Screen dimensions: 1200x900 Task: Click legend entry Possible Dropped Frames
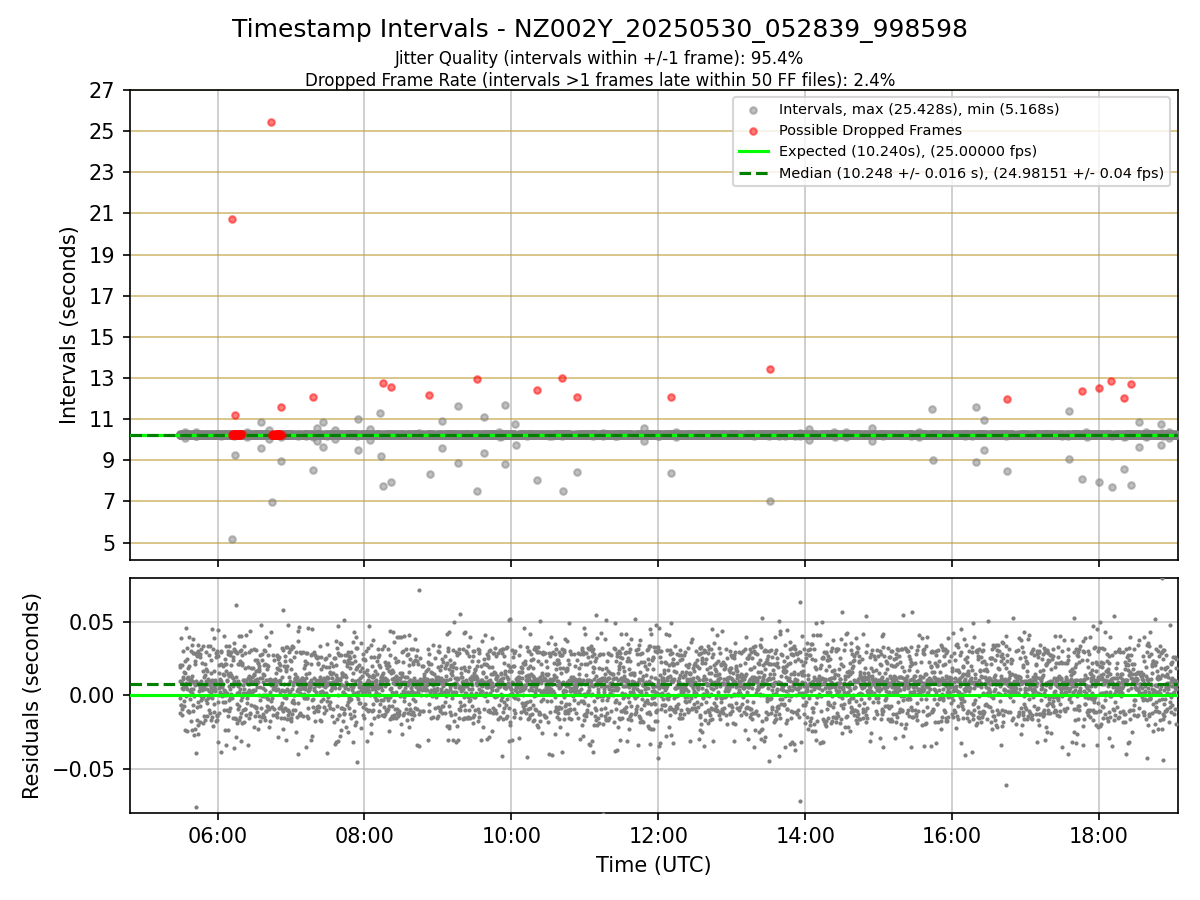click(870, 130)
